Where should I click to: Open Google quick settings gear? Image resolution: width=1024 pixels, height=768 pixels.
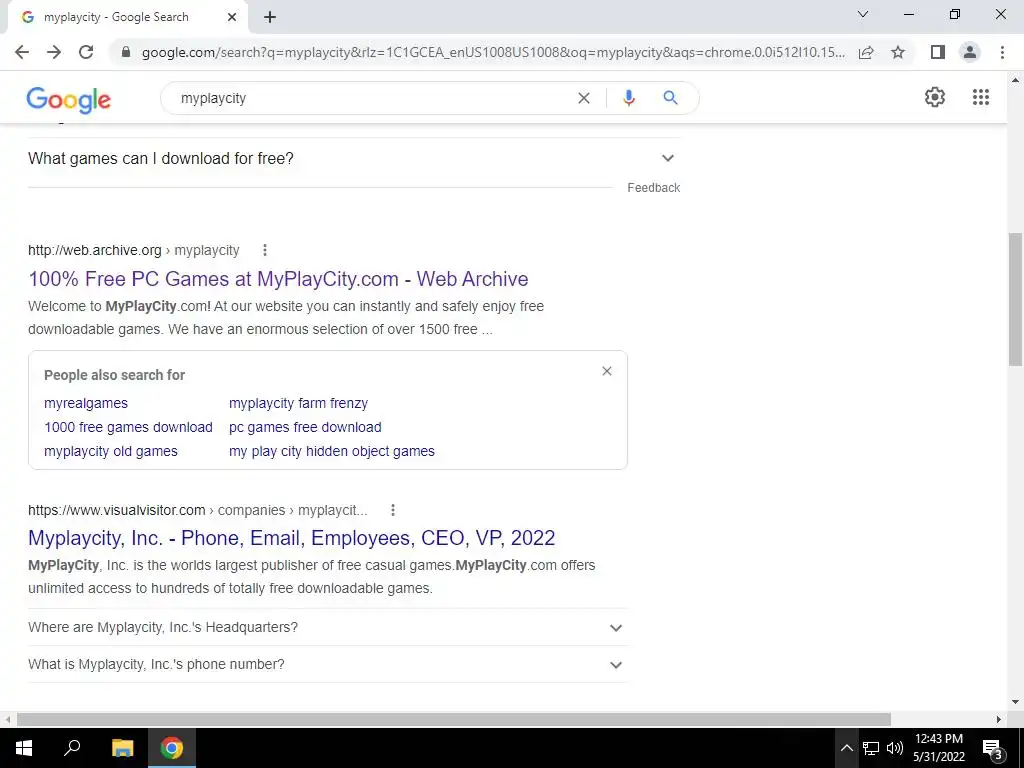pyautogui.click(x=935, y=97)
